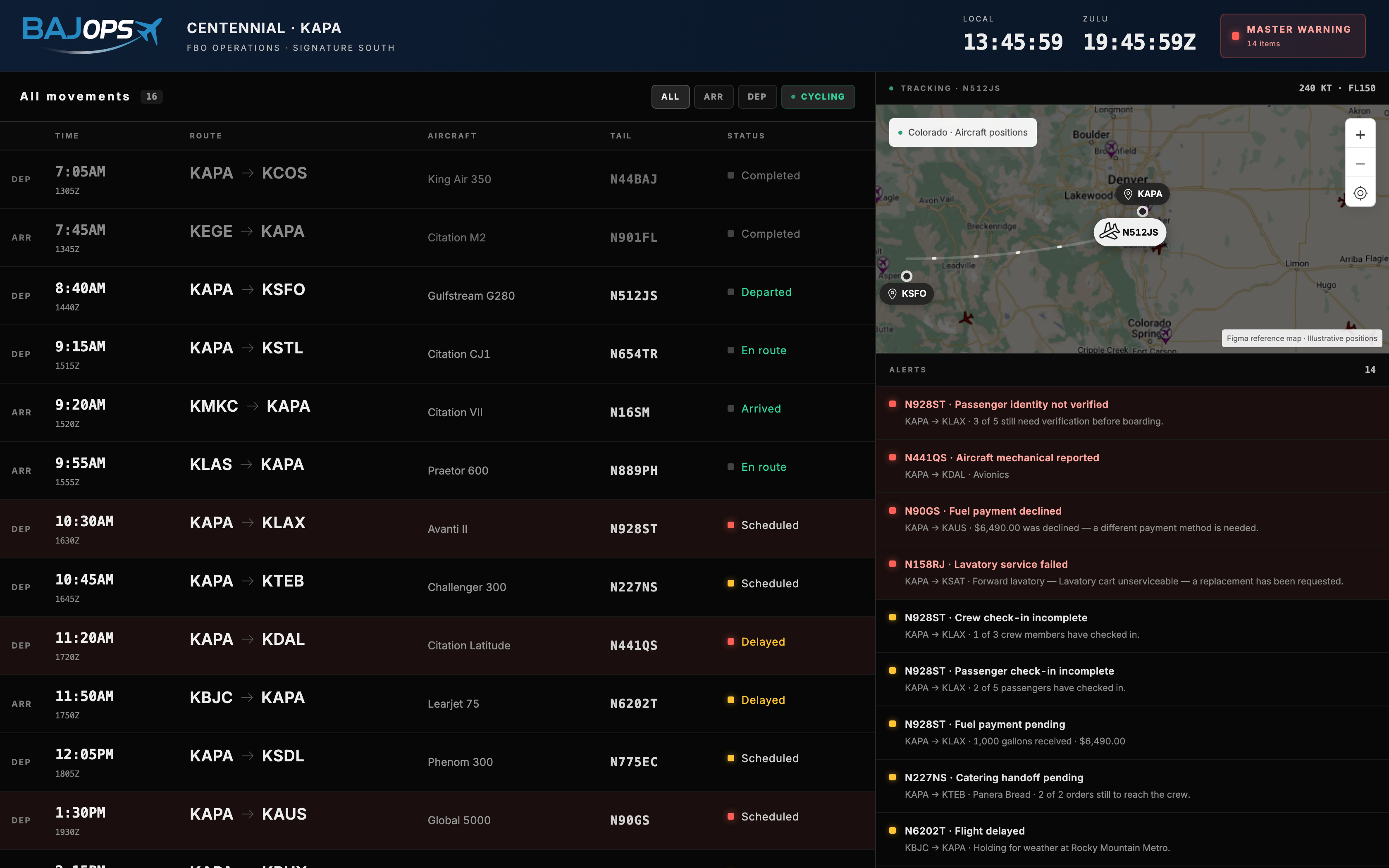Click the Challenger 300 aircraft cell
Viewport: 1389px width, 868px height.
pyautogui.click(x=467, y=587)
